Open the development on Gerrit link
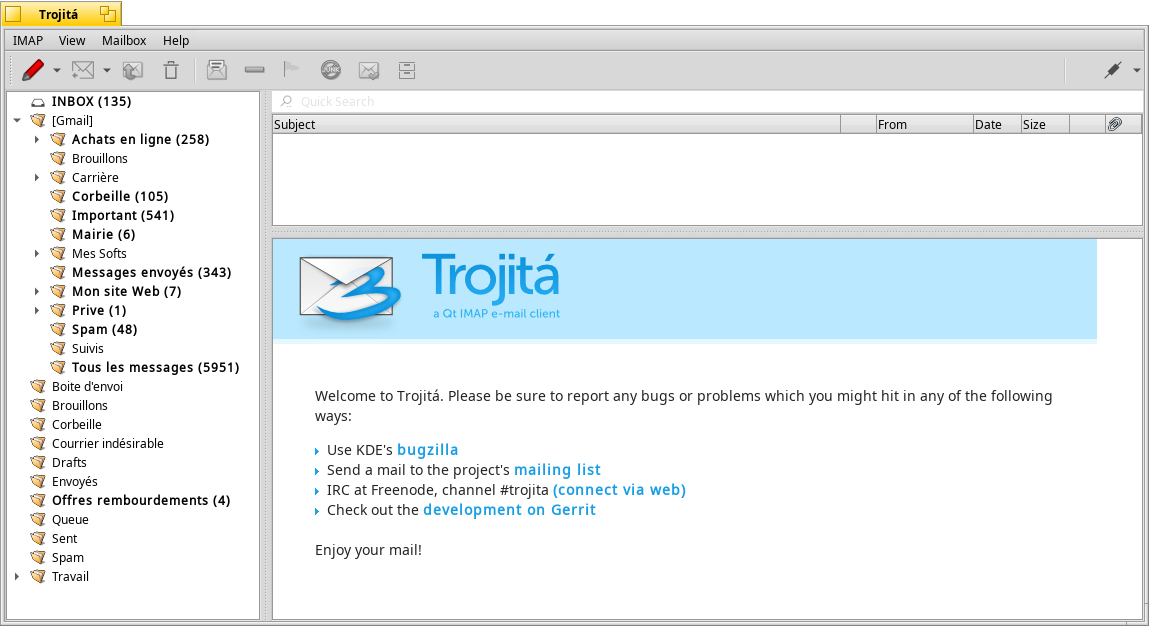 509,510
